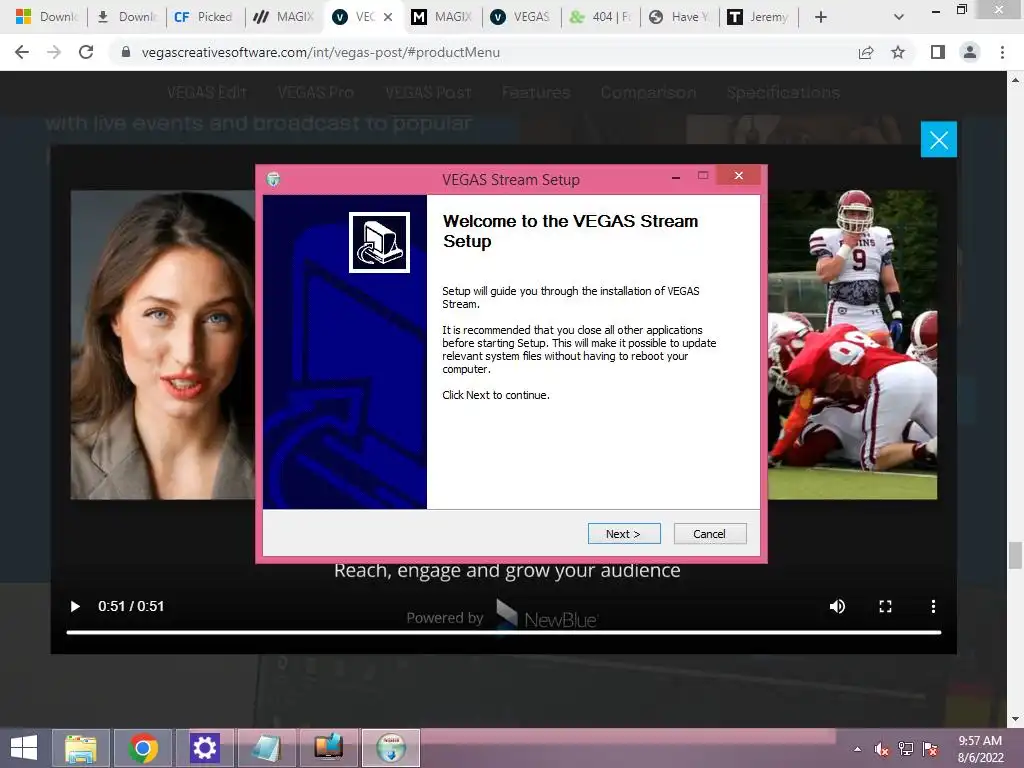
Task: Switch to the Have Y tab
Action: pyautogui.click(x=680, y=17)
